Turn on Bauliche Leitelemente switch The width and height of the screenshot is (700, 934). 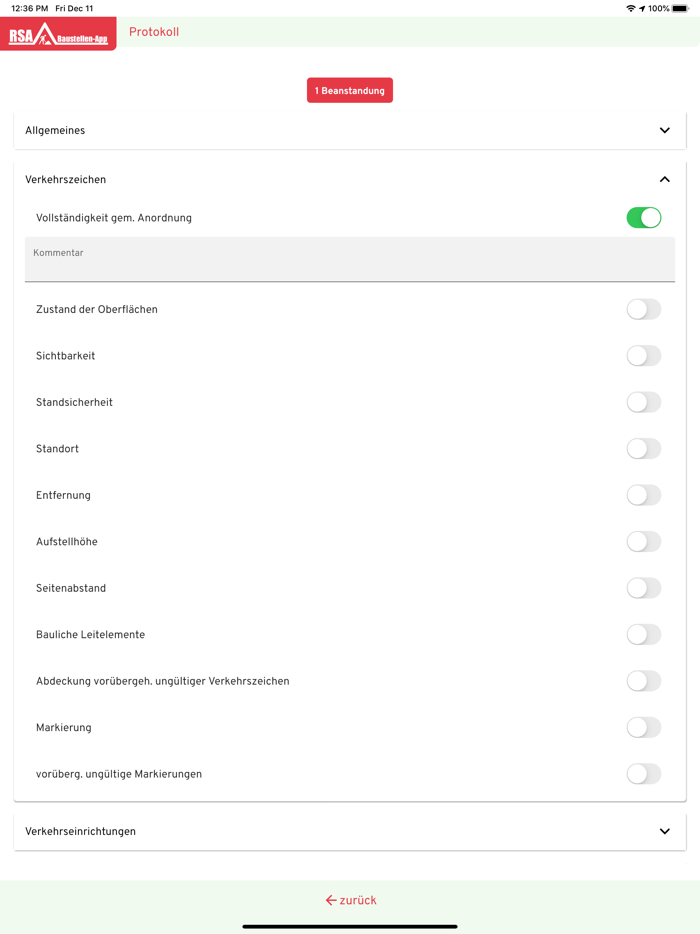click(644, 635)
